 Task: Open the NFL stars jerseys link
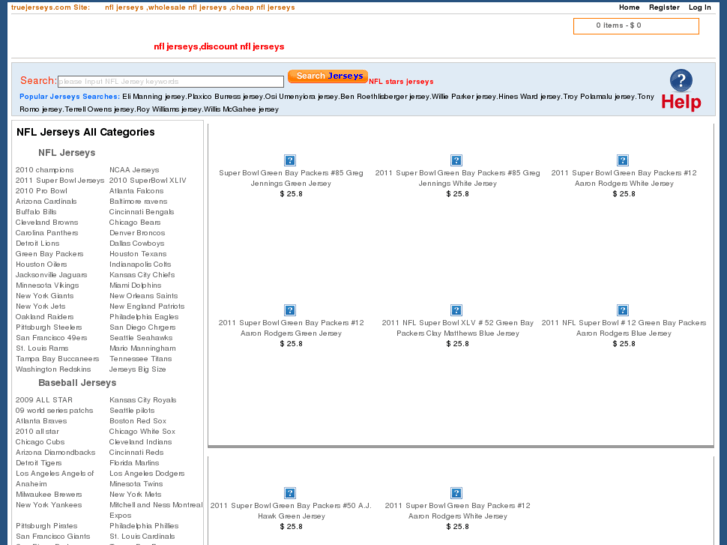coord(401,82)
